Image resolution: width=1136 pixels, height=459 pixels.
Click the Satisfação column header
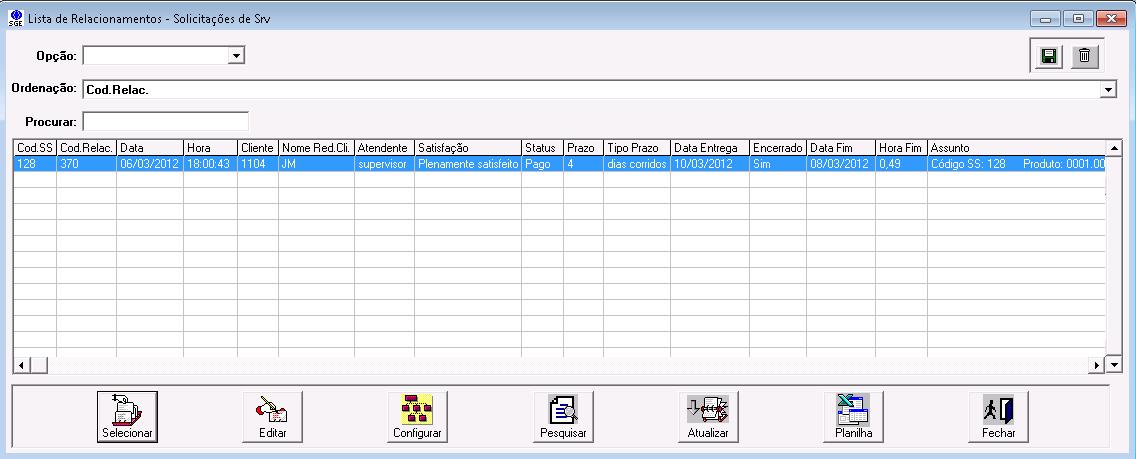[467, 148]
